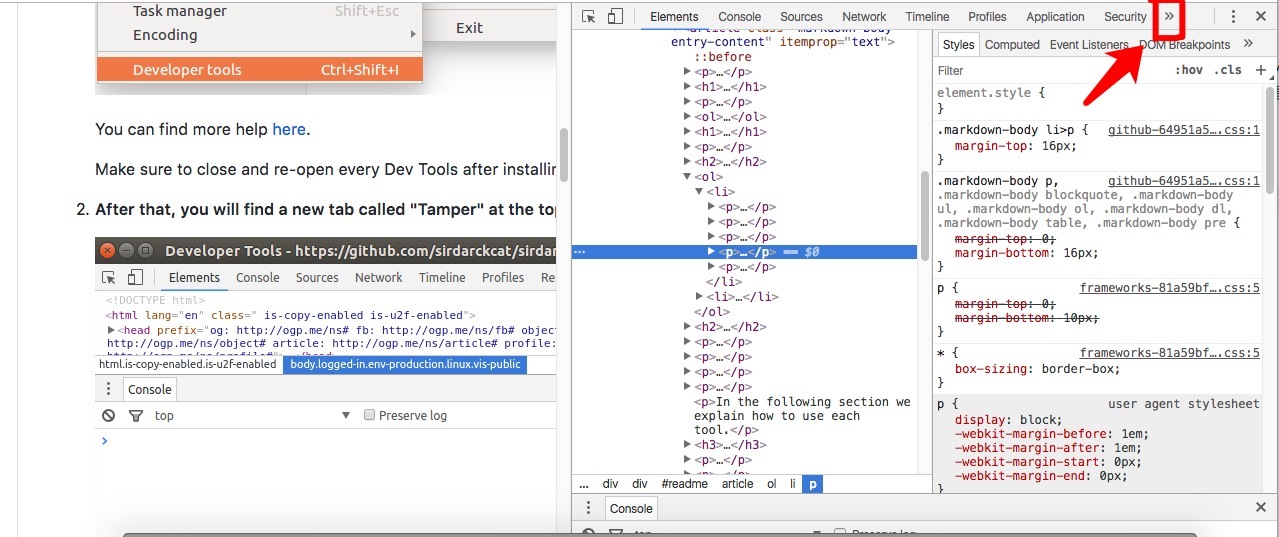Click the inspect element icon in right DevTools toolbar
The image size is (1279, 537).
coord(589,17)
